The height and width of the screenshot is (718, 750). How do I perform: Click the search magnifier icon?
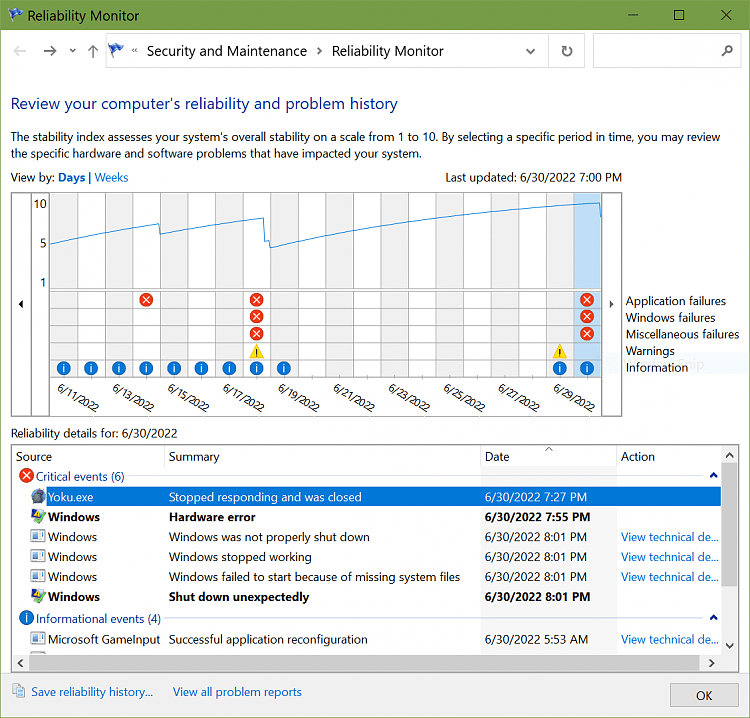point(727,51)
